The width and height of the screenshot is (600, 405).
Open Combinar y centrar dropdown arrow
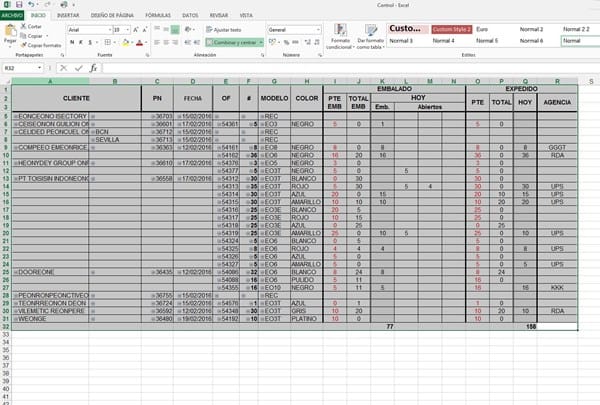point(261,42)
